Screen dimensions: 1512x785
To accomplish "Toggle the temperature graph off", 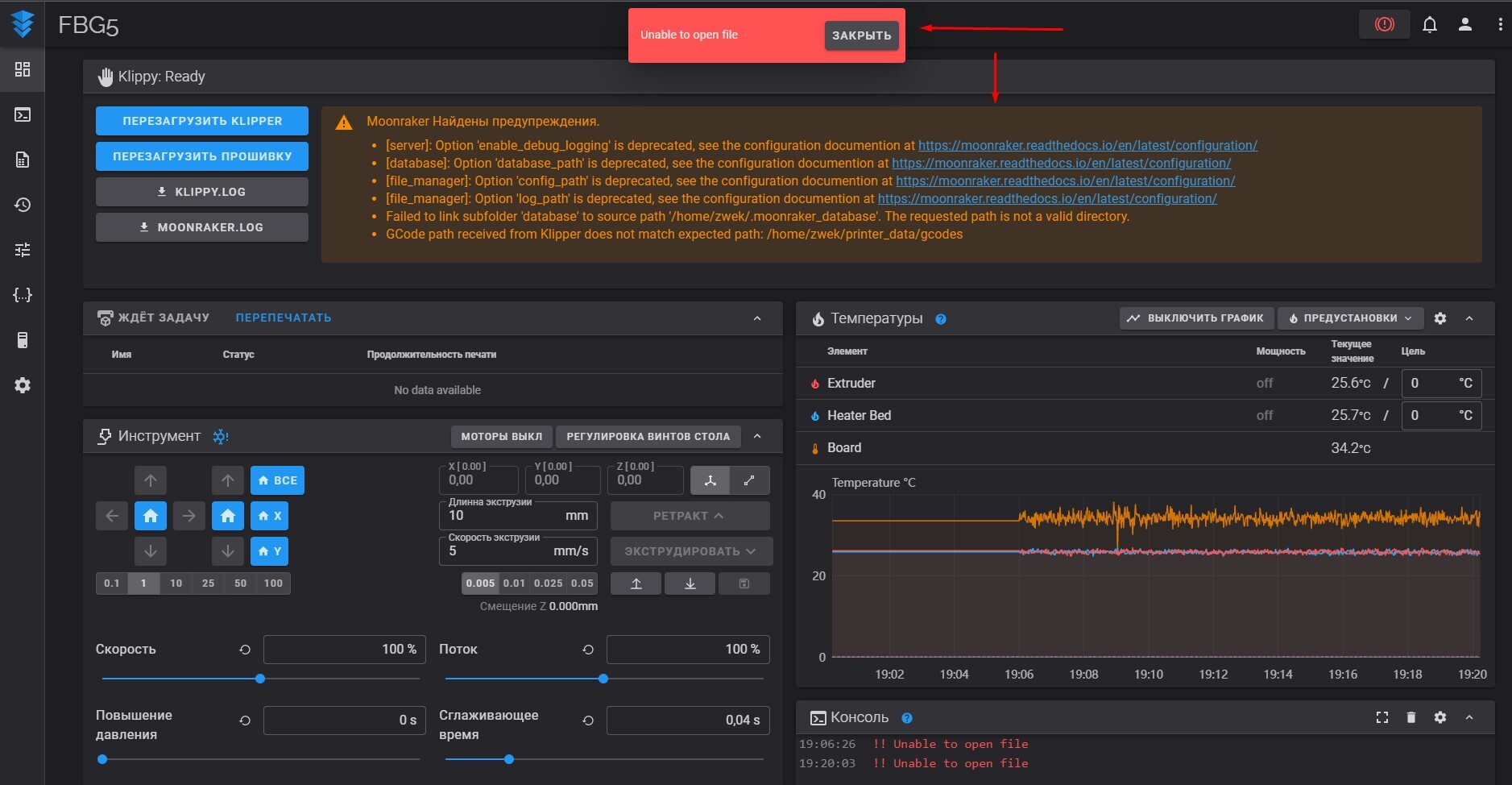I will (x=1196, y=318).
